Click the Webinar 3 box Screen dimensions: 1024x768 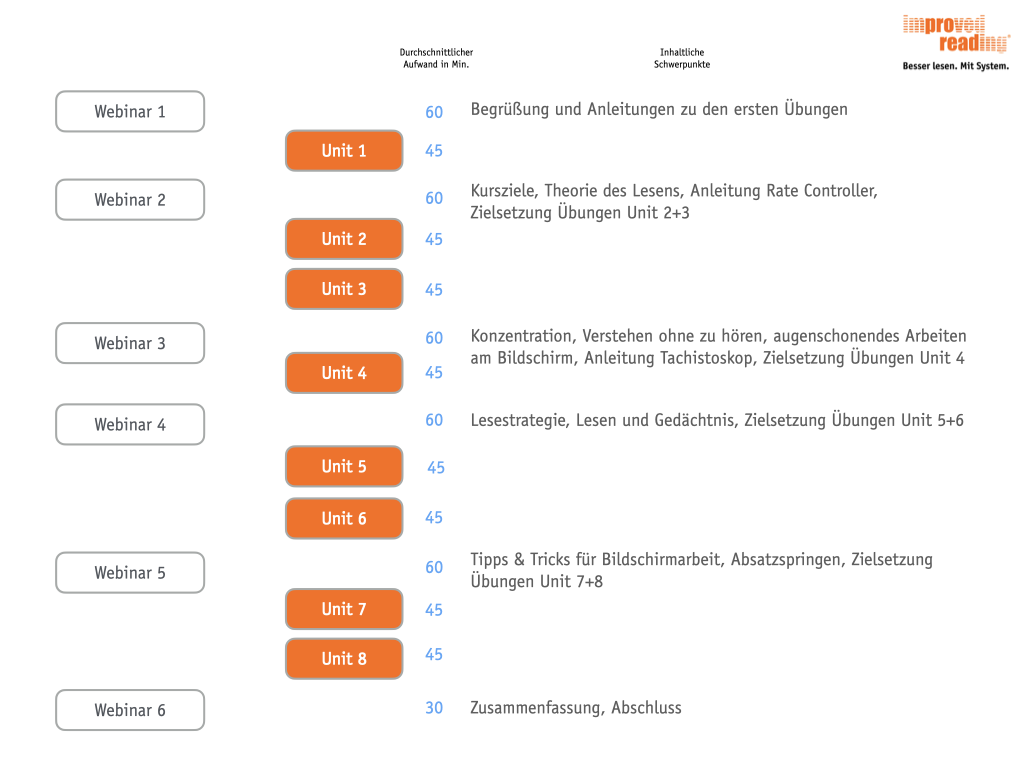[x=130, y=343]
